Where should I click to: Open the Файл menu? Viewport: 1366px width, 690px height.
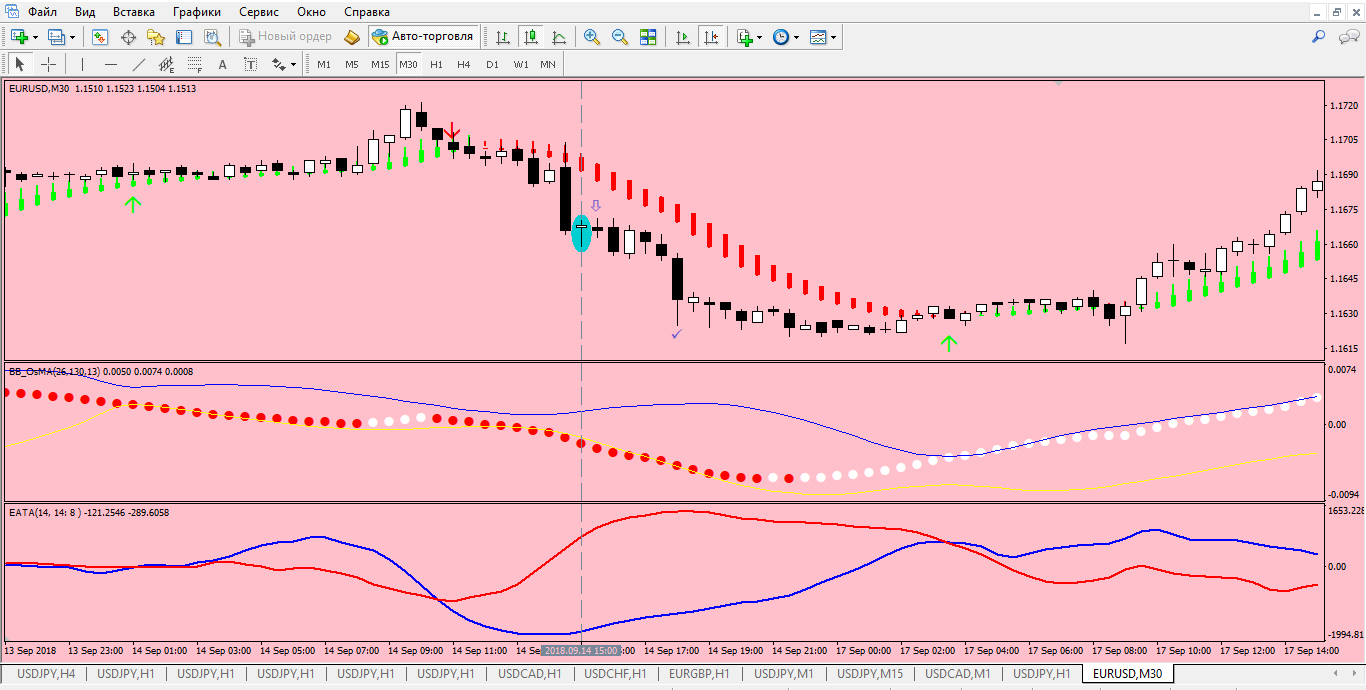42,12
